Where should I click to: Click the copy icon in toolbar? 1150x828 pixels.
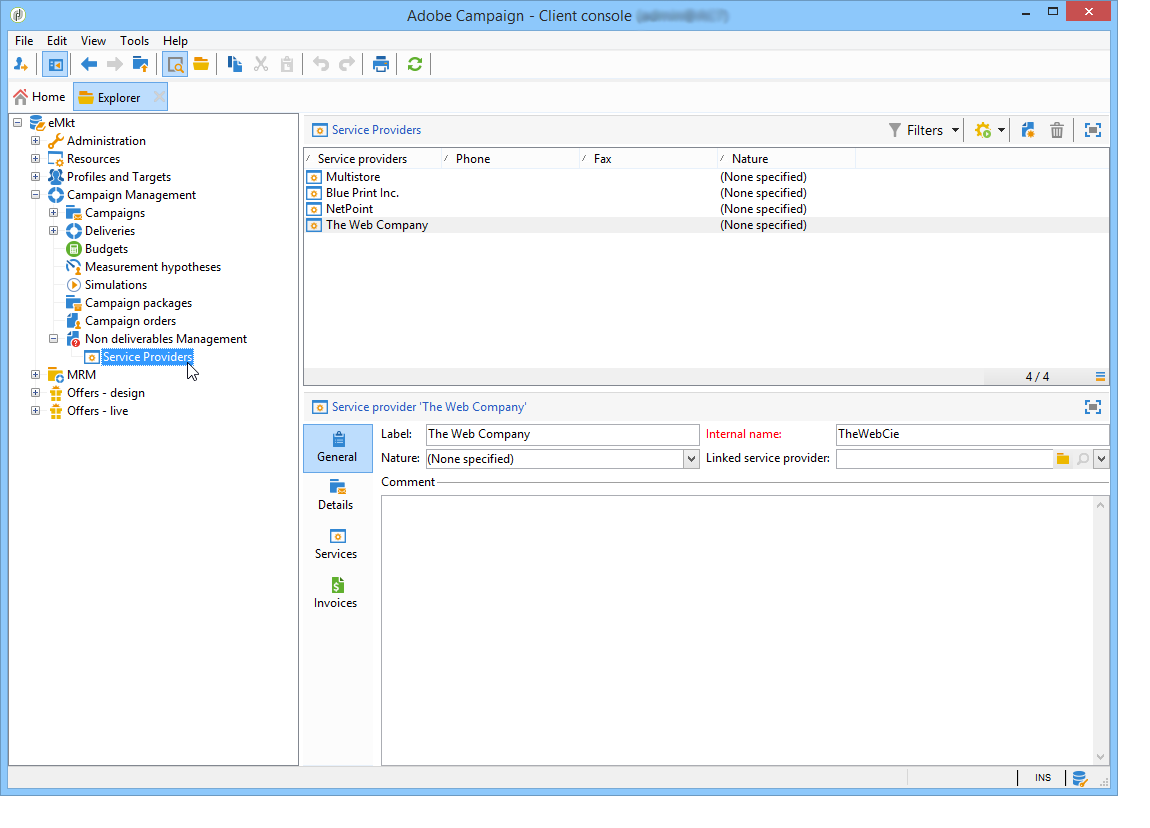click(235, 65)
